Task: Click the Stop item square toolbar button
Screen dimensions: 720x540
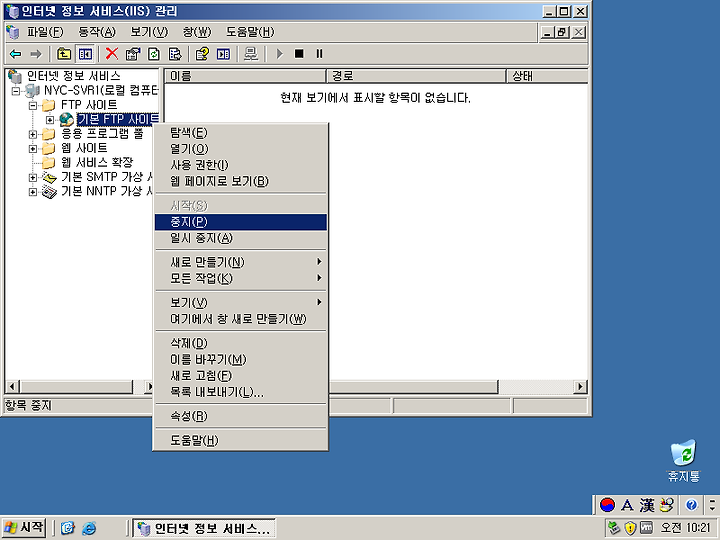Action: (299, 54)
